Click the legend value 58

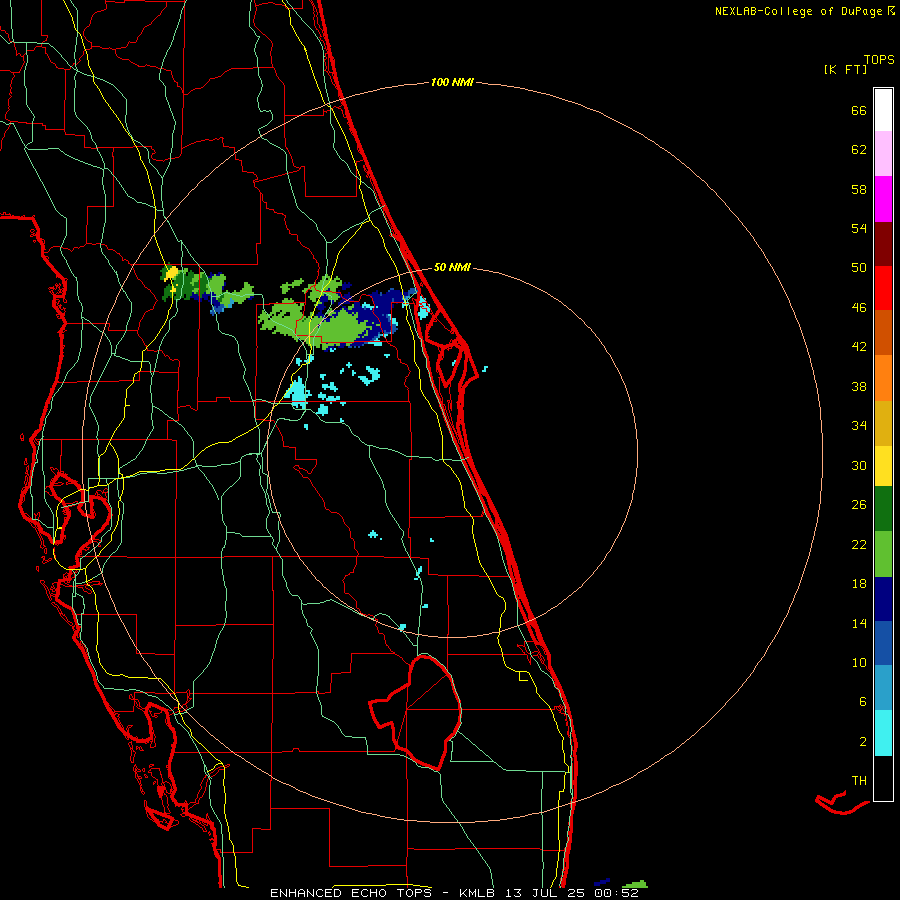click(859, 189)
